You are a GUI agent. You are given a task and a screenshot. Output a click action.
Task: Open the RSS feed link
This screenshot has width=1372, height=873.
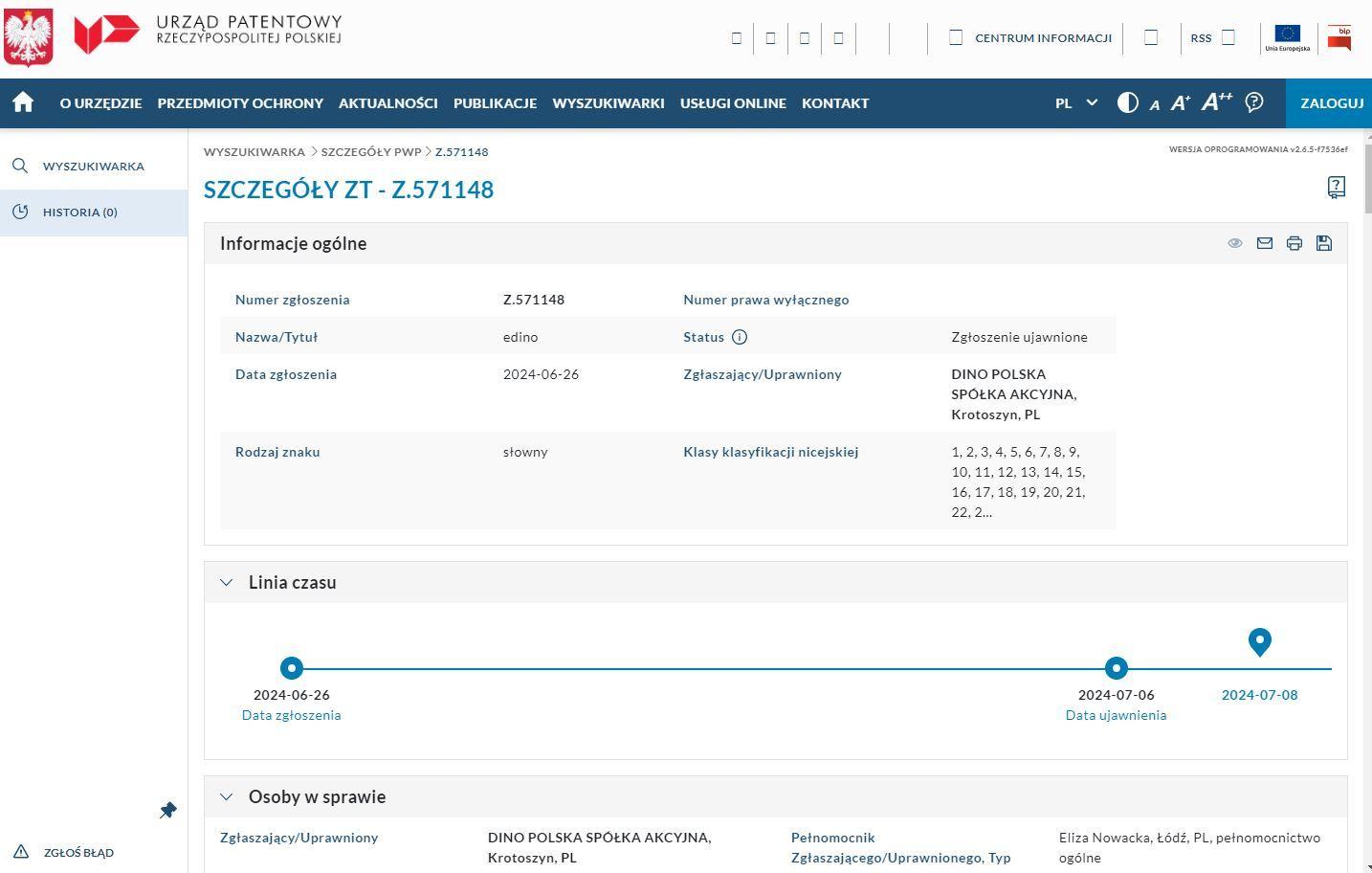[x=1201, y=38]
